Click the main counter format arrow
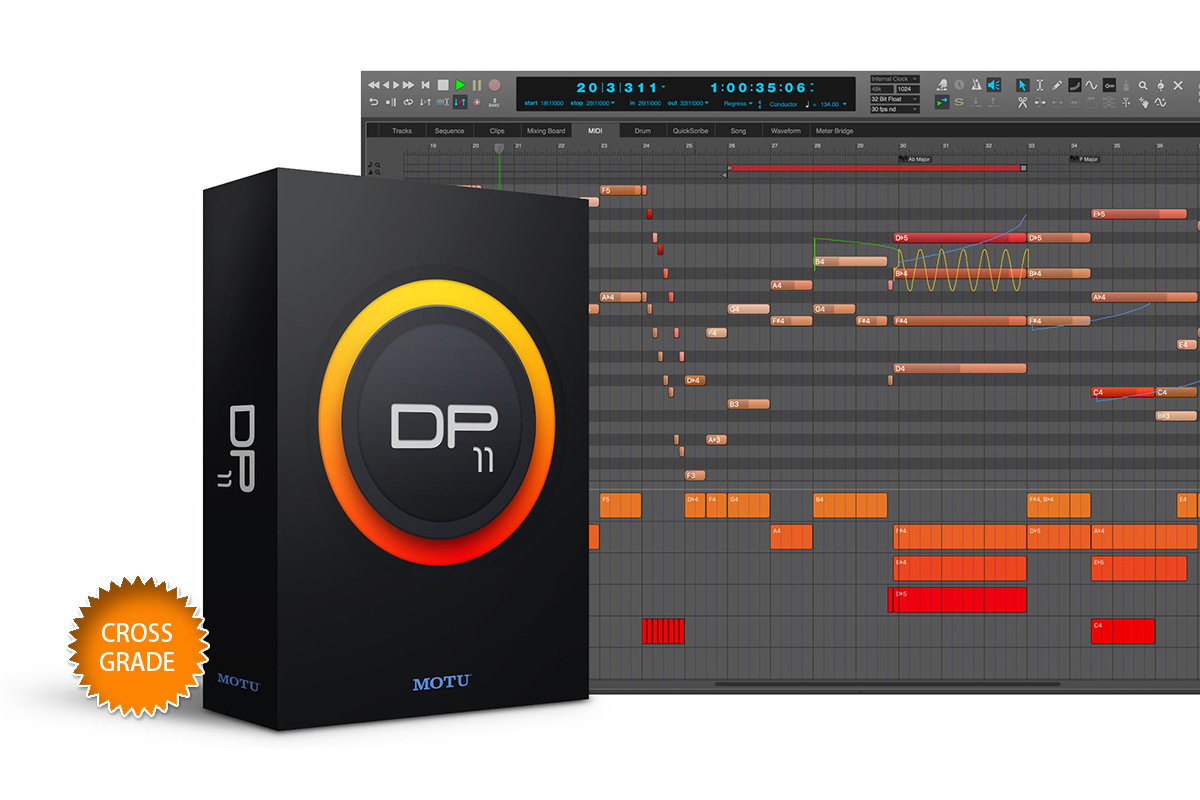1200x800 pixels. tap(663, 86)
